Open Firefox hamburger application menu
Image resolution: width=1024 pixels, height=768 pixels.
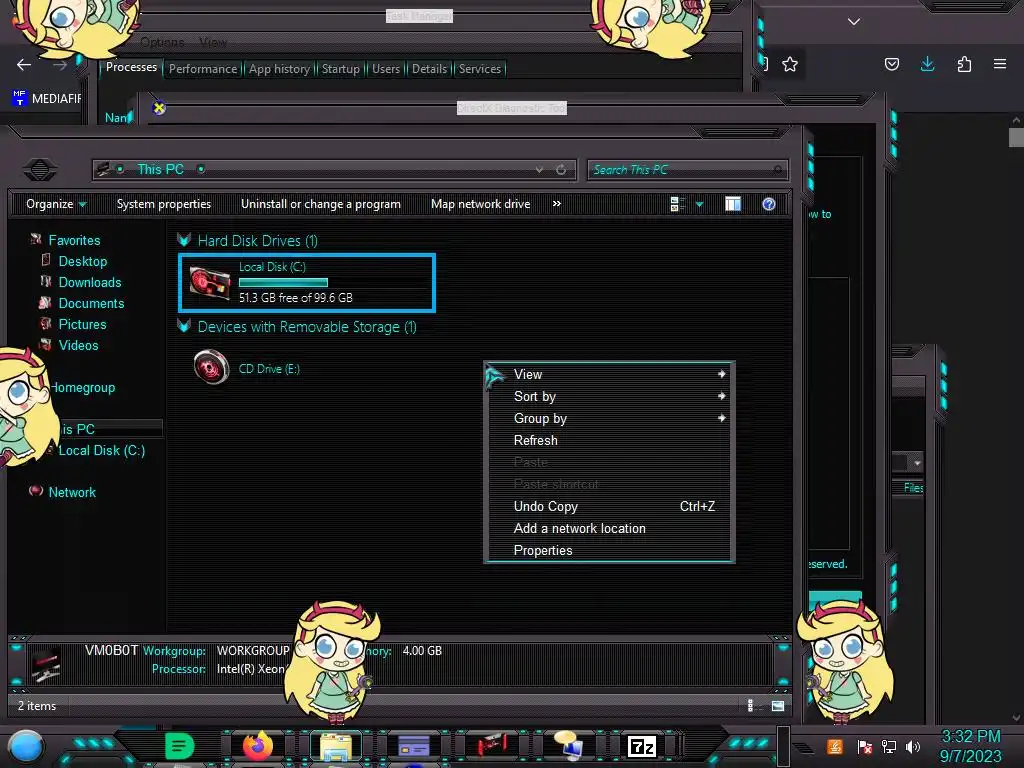coord(1000,64)
